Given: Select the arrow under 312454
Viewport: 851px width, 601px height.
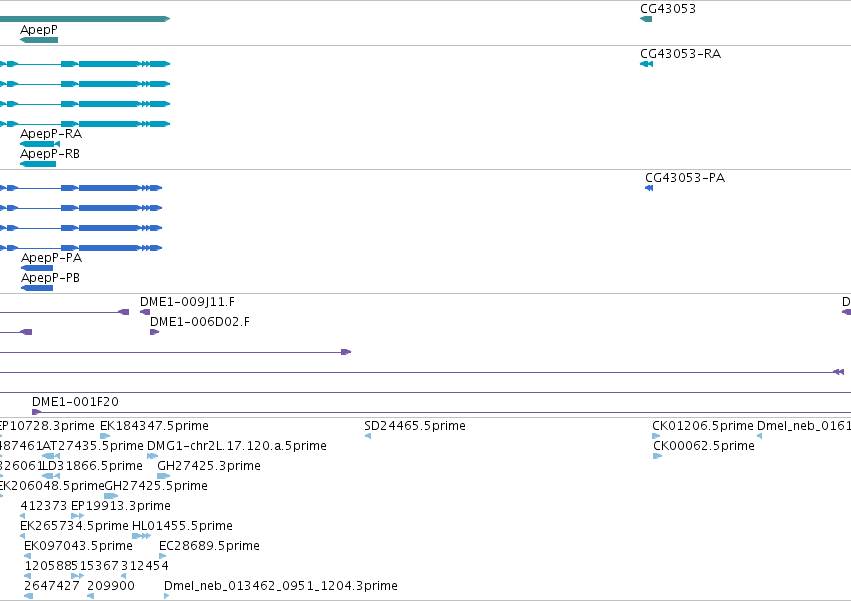Looking at the screenshot, I should 124,576.
